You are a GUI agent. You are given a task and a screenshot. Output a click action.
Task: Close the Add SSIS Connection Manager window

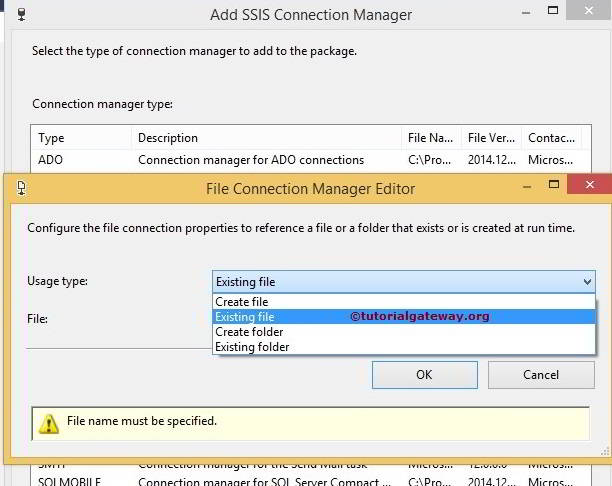(x=589, y=10)
